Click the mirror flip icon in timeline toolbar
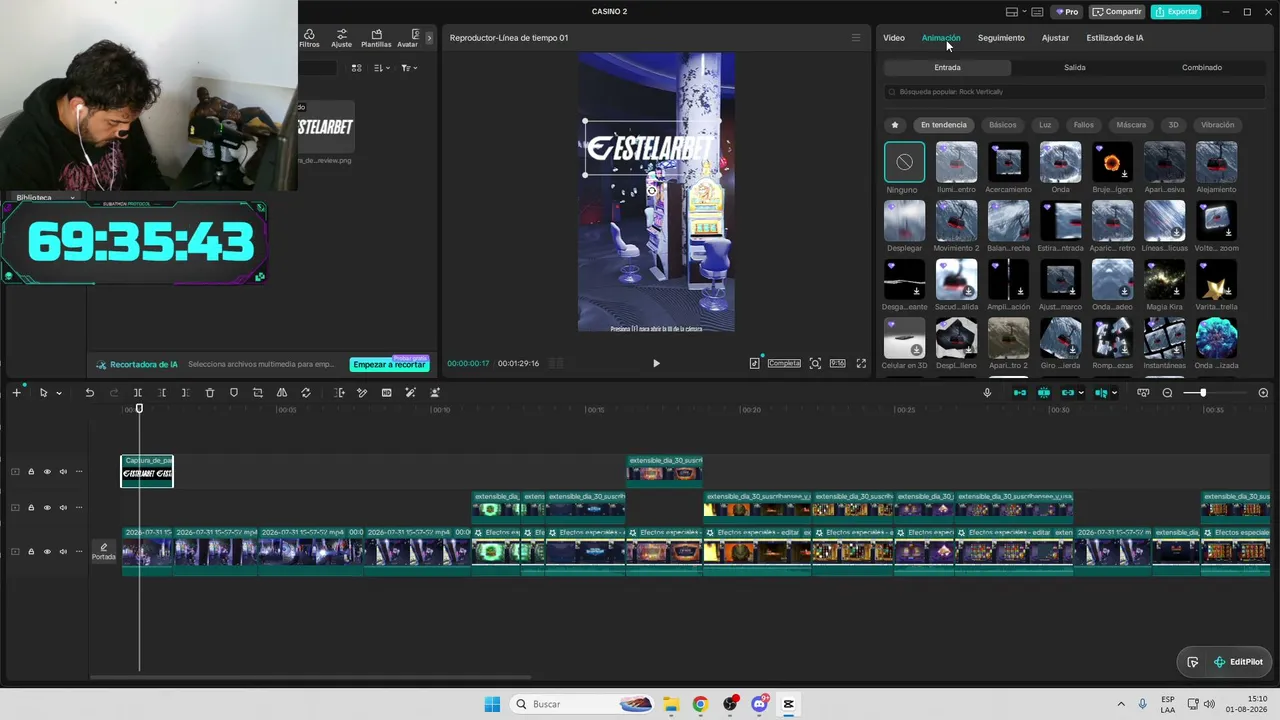 click(282, 393)
